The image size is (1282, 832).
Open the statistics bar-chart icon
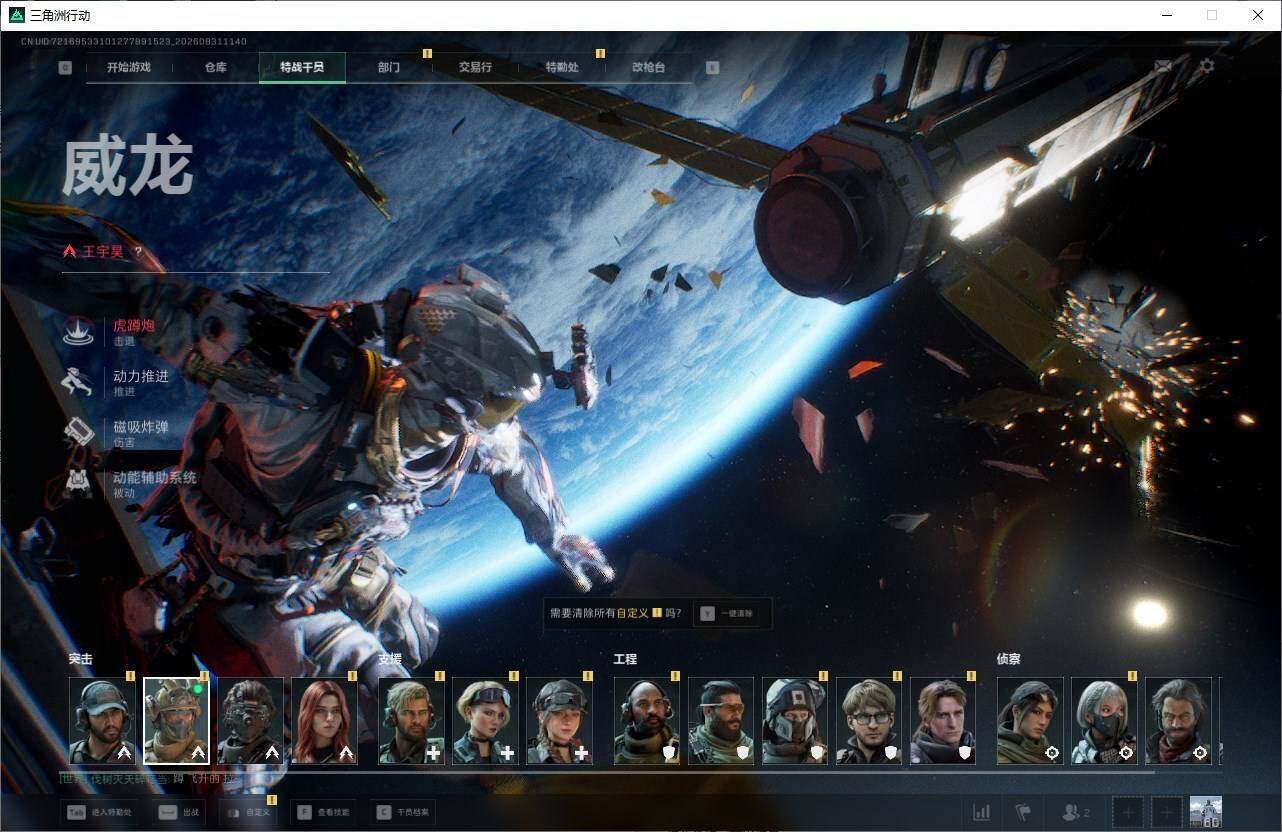[x=981, y=812]
